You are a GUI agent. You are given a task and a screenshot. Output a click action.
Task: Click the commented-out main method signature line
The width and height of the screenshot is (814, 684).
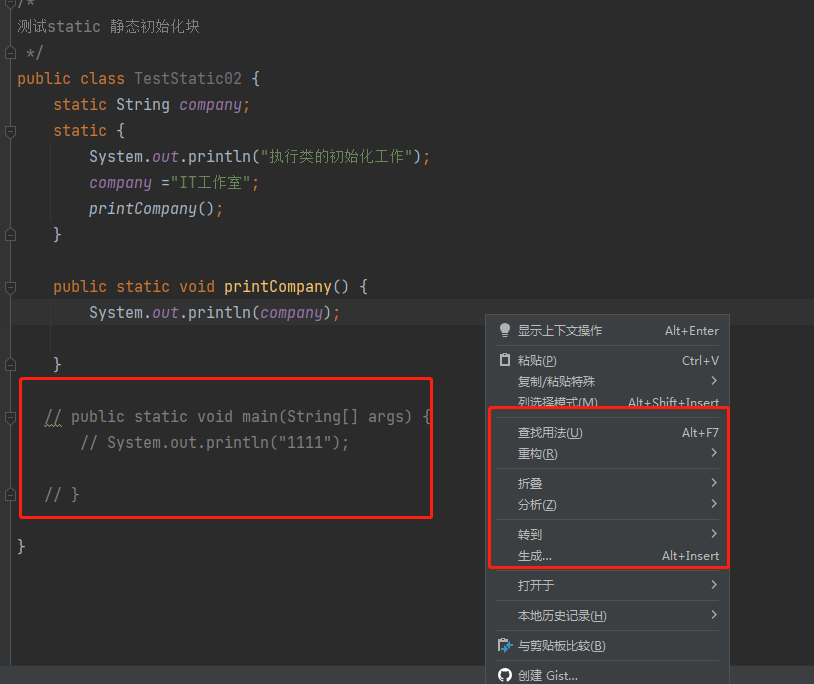[238, 416]
